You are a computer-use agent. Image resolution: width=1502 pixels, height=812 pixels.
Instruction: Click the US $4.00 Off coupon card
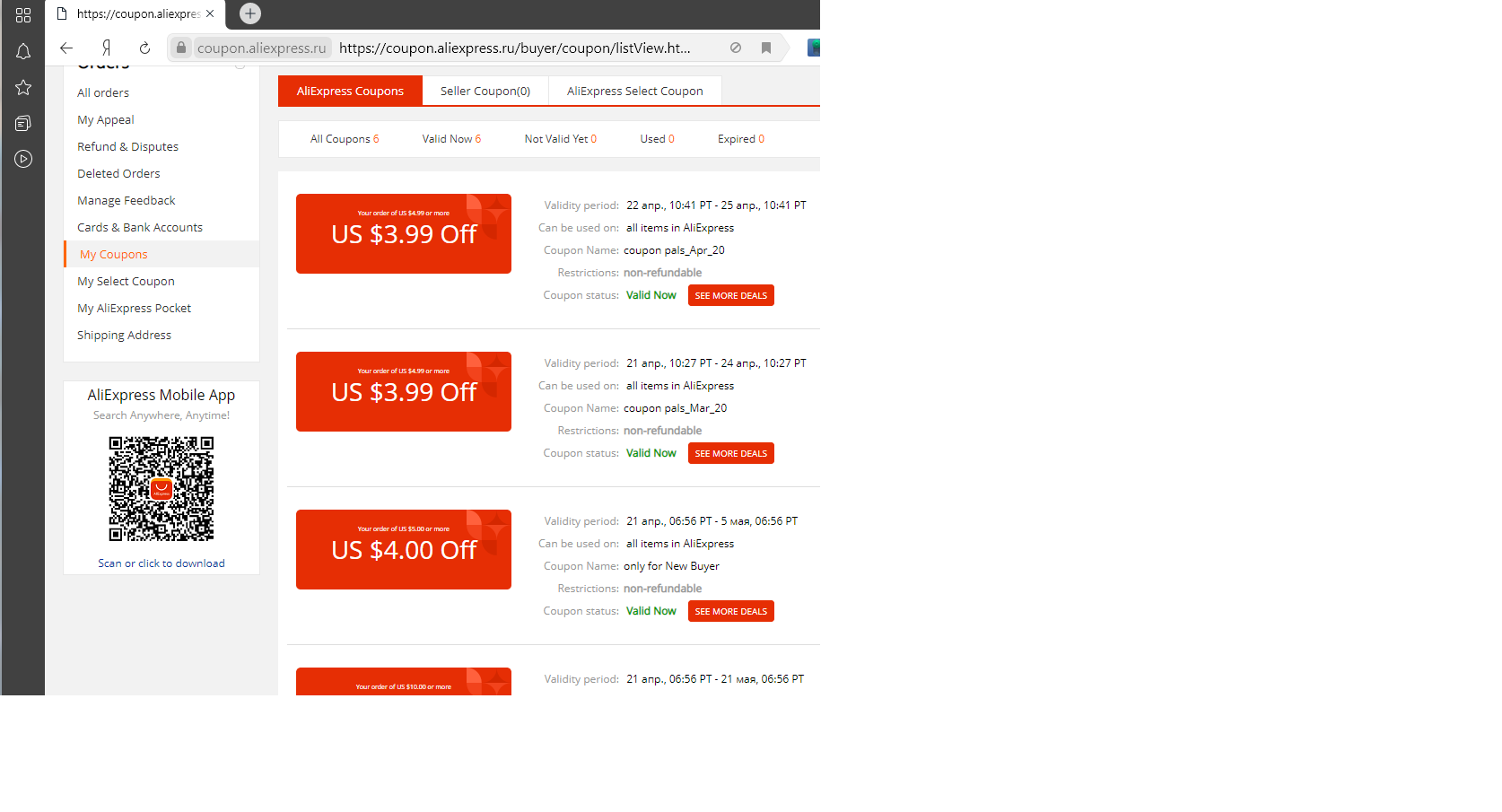click(x=404, y=549)
